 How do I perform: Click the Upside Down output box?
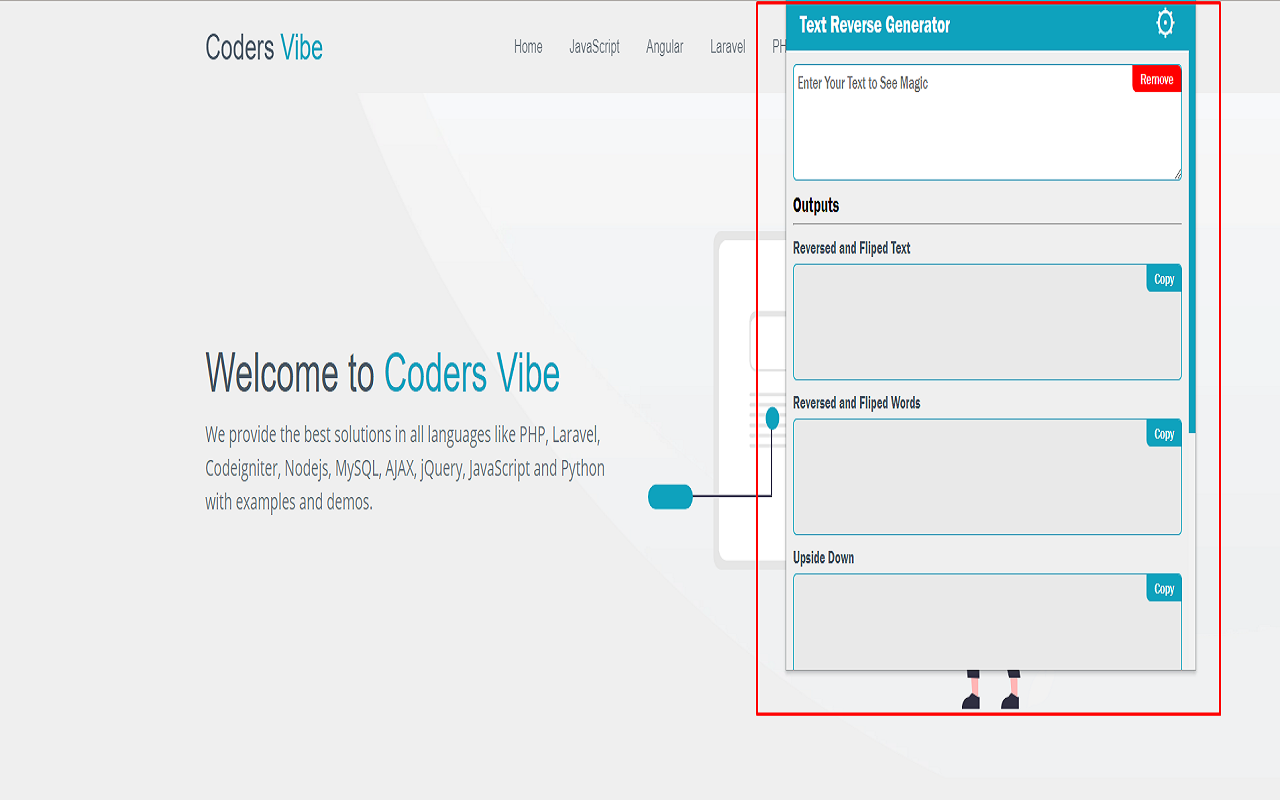point(987,622)
